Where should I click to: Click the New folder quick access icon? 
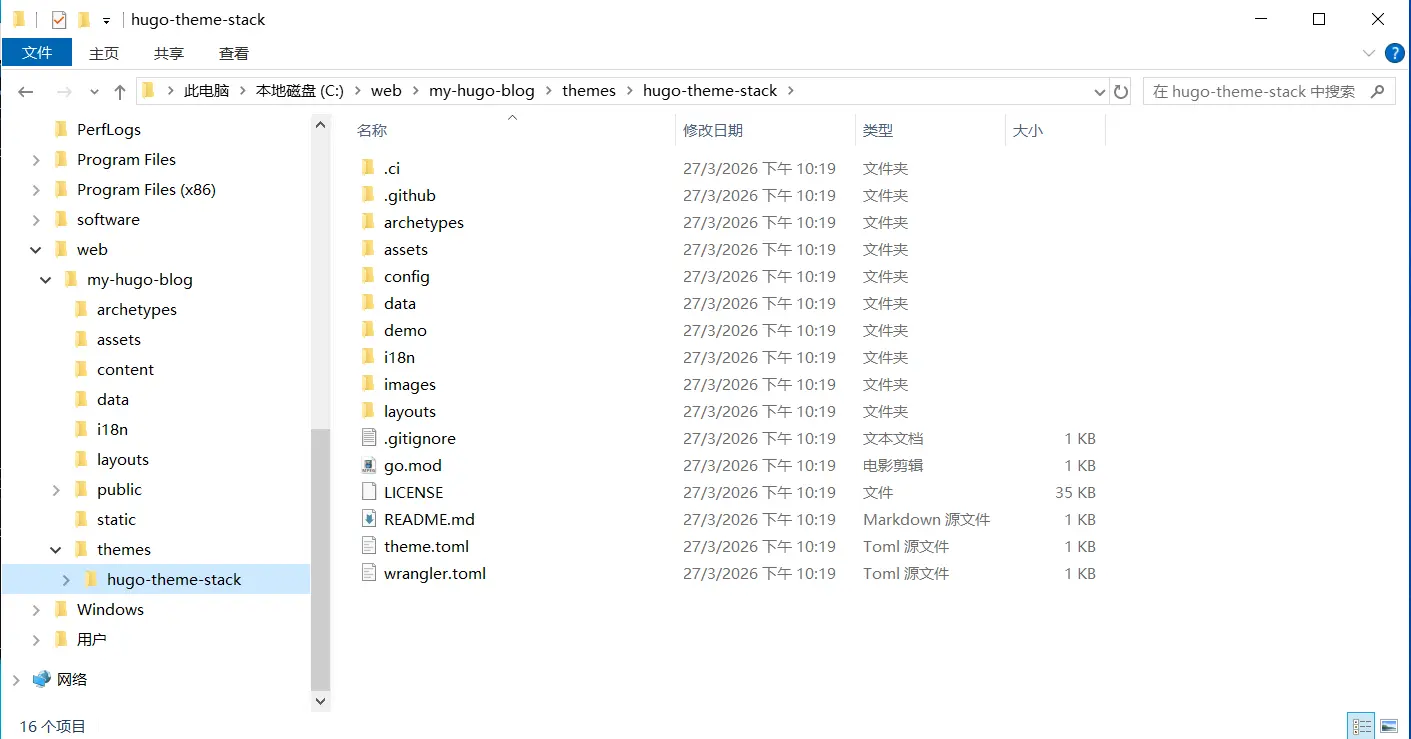pos(84,19)
